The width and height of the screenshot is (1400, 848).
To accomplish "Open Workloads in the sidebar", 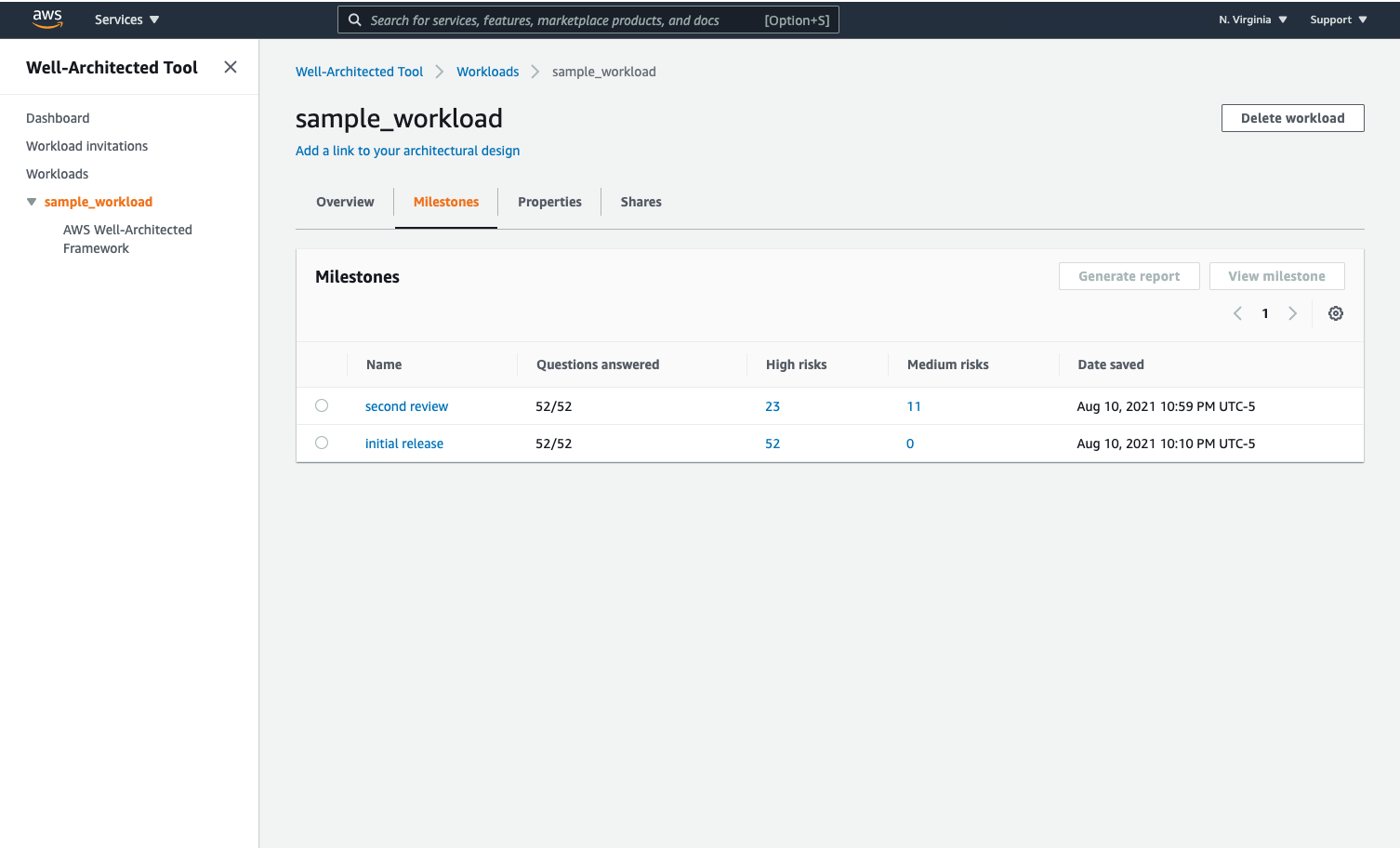I will [x=57, y=174].
